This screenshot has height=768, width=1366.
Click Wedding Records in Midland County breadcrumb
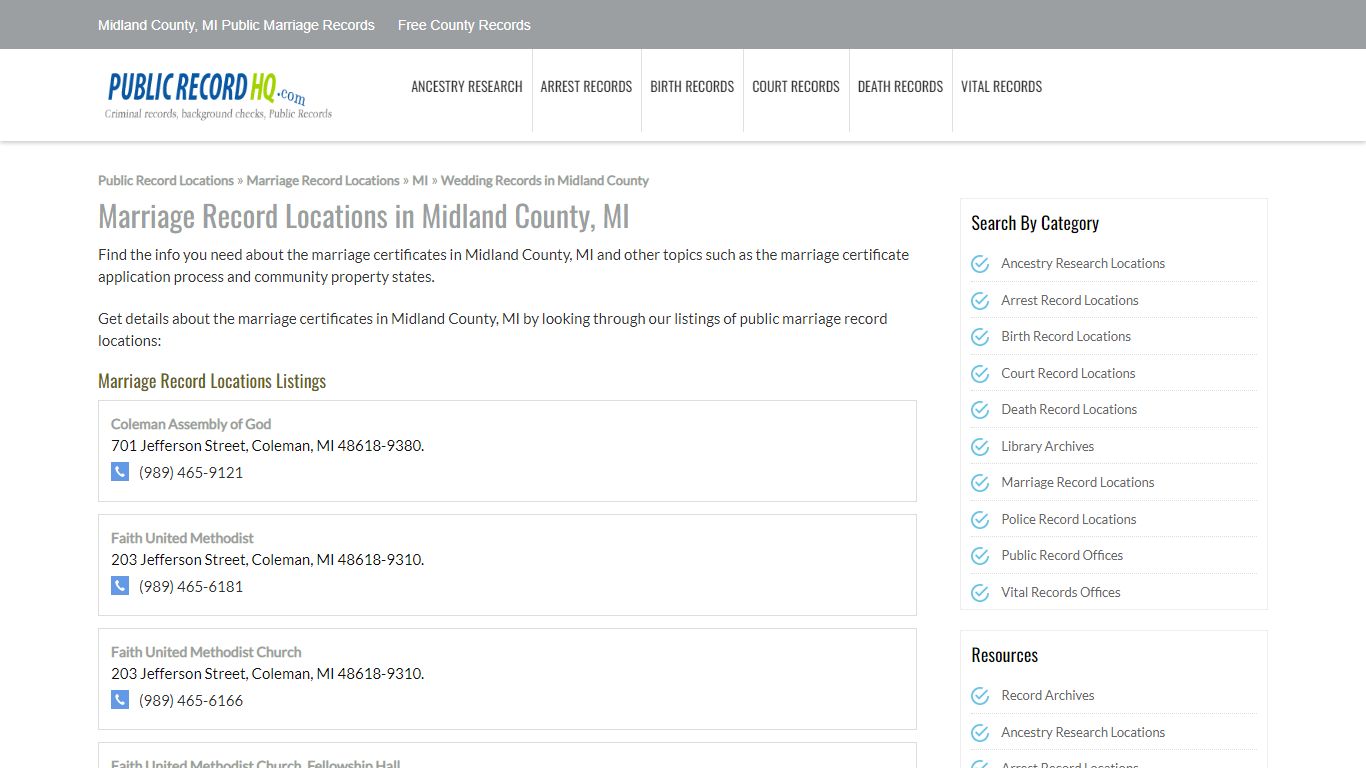545,181
